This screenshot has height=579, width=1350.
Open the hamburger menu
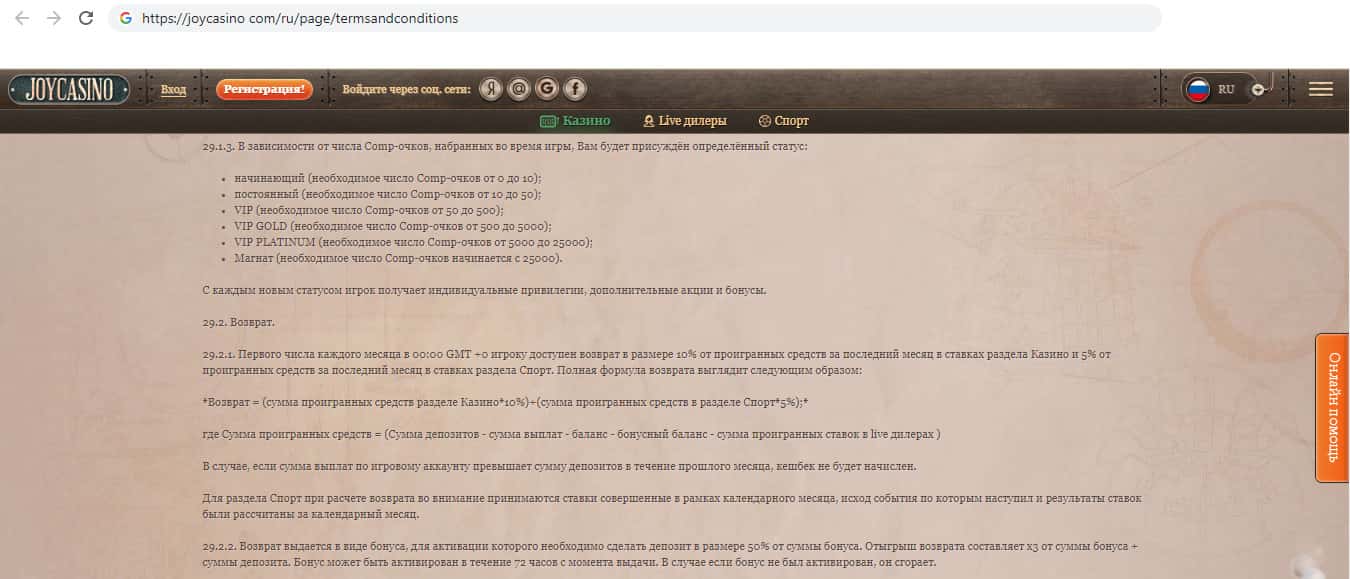(x=1321, y=89)
